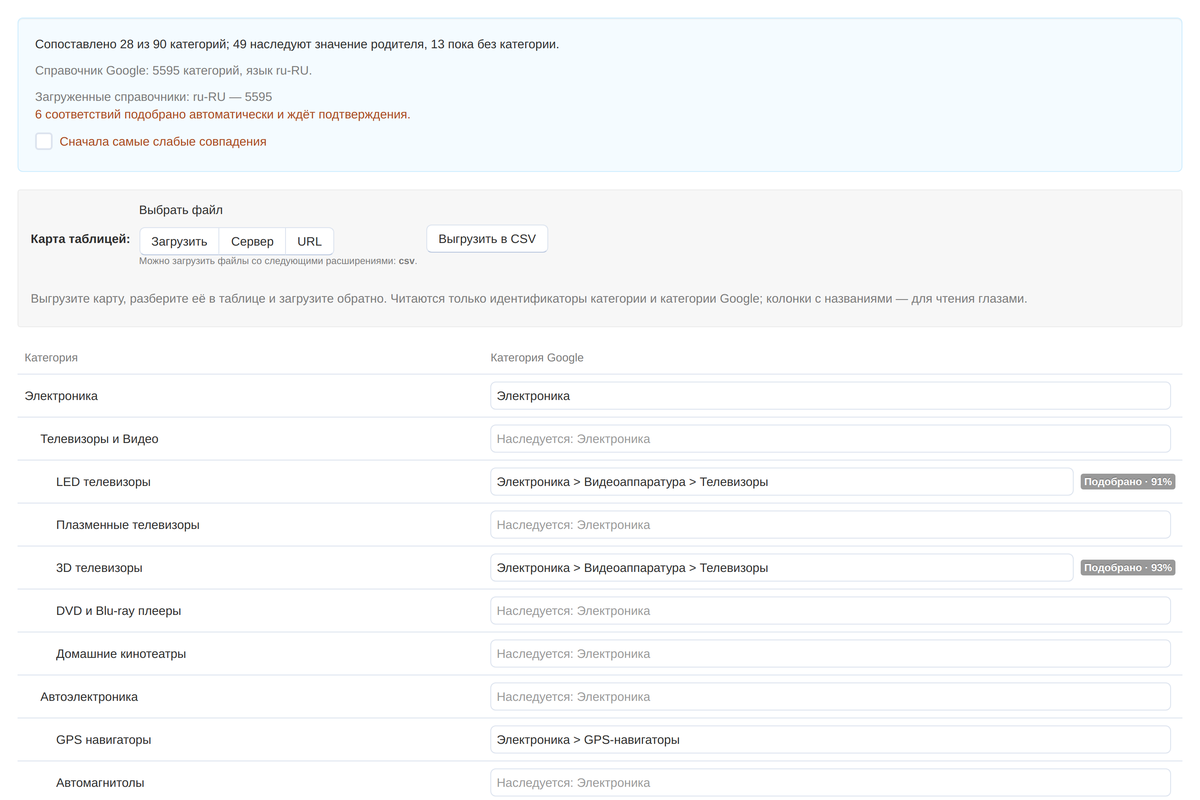Click the Выгрузить в CSV button

[487, 239]
